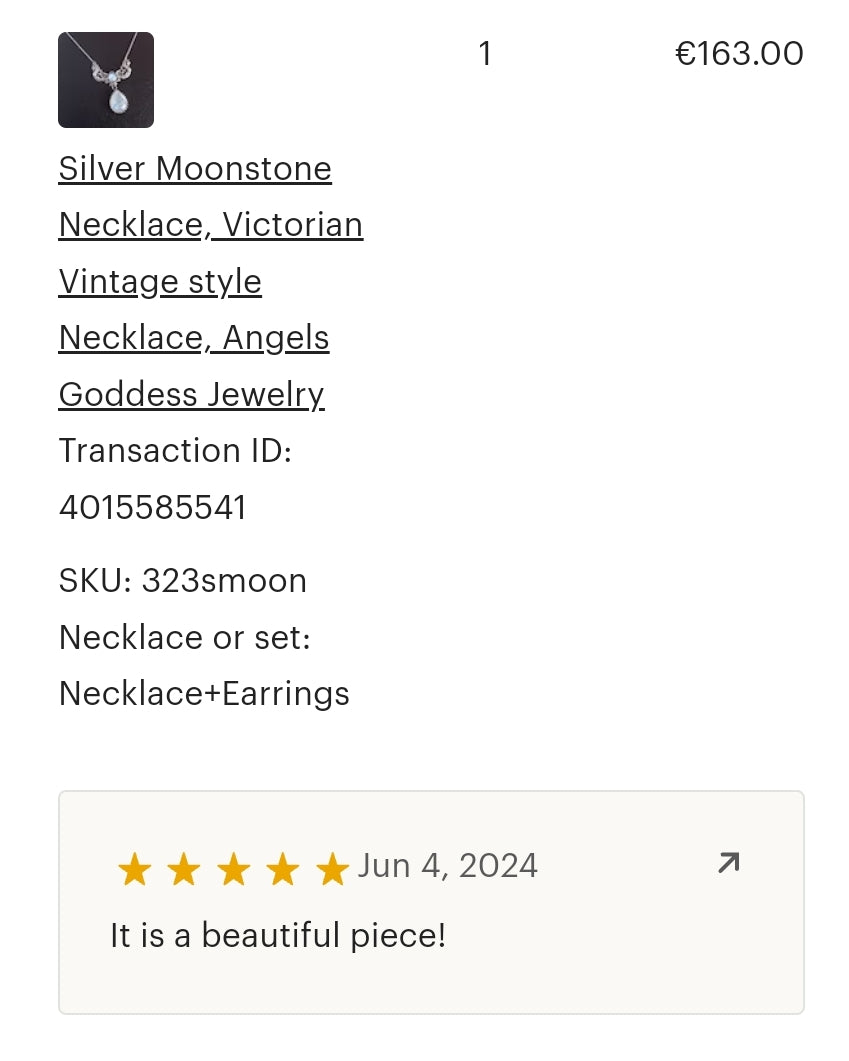Screen dimensions: 849x1061
Task: Open the moonstone necklace product thumbnail
Action: pos(106,80)
